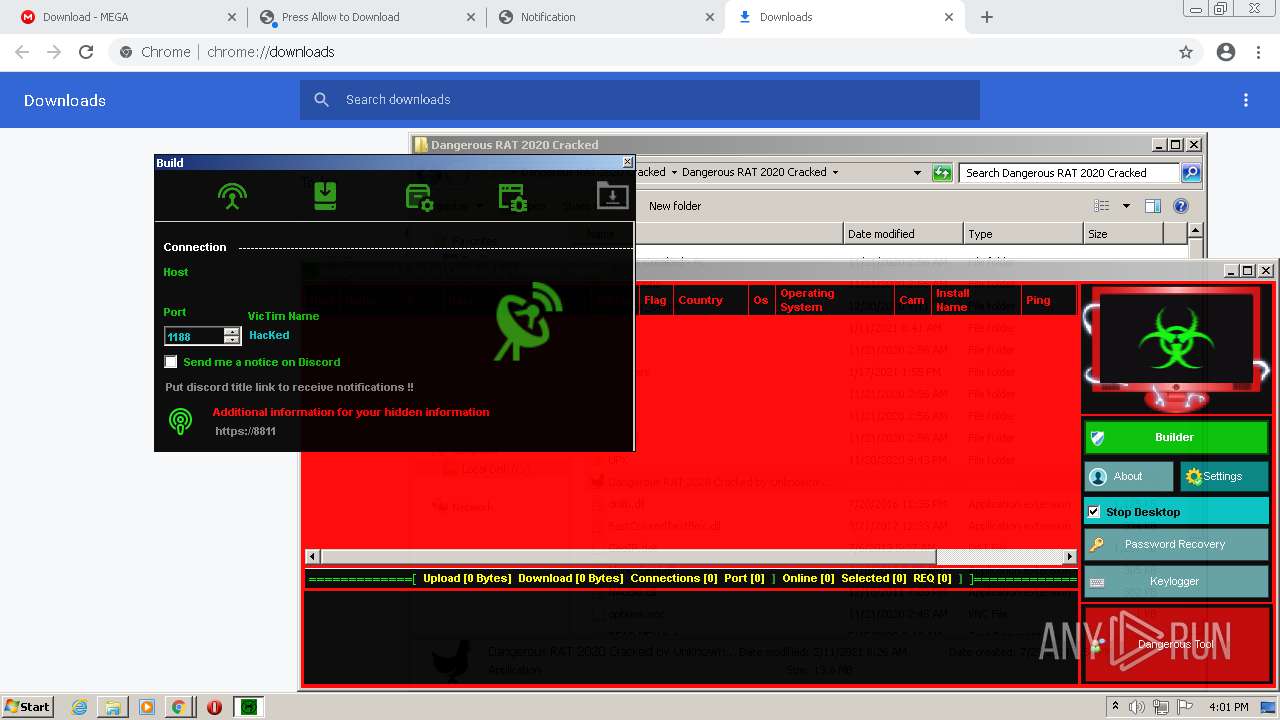Go back in Chrome
The height and width of the screenshot is (720, 1280).
22,52
